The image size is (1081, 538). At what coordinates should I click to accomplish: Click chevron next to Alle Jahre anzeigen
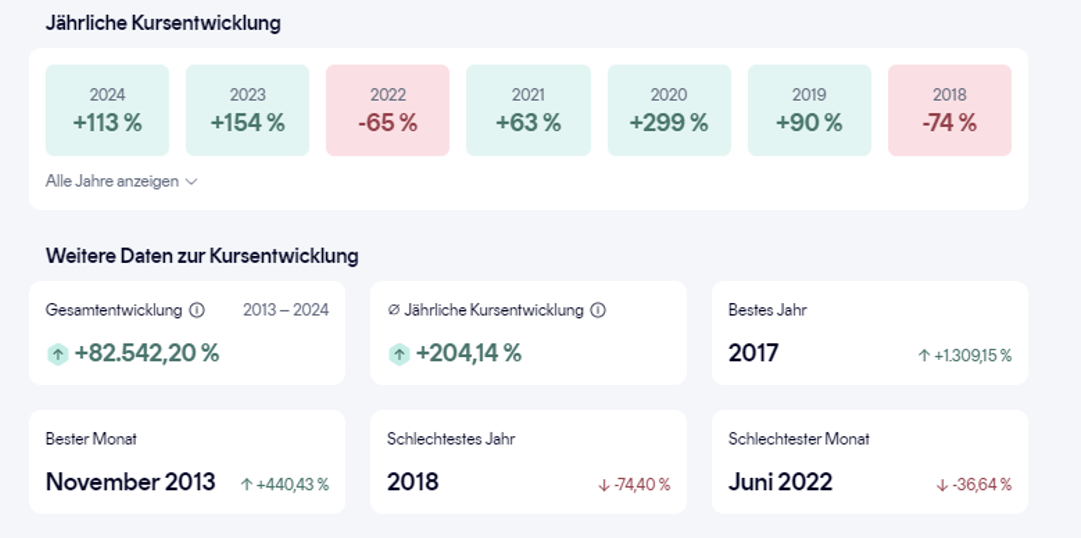191,182
